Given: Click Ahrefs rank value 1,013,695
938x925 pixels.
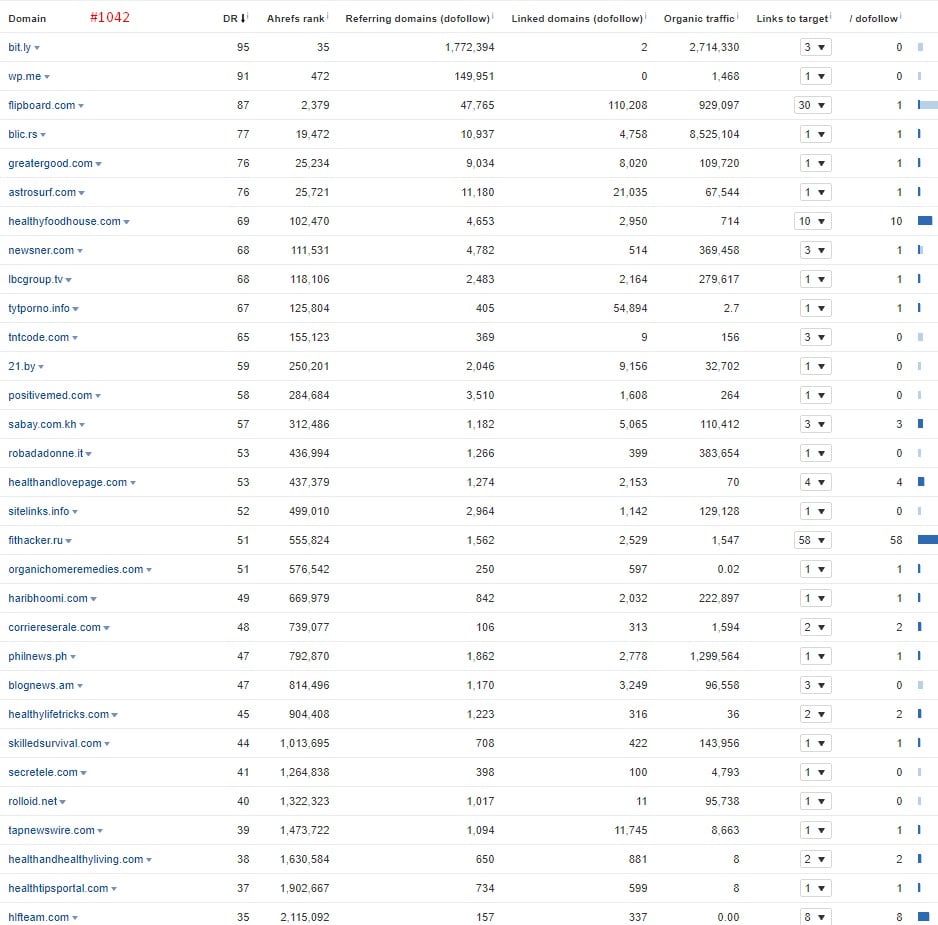Looking at the screenshot, I should tap(304, 743).
